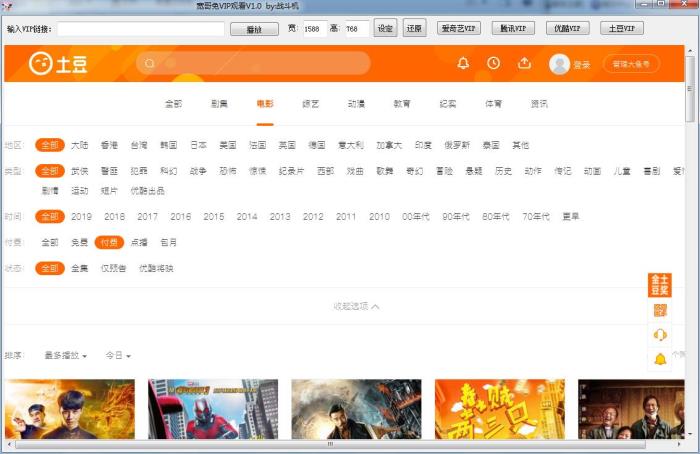Select 包月 payment filter
The image size is (700, 454).
pos(168,242)
